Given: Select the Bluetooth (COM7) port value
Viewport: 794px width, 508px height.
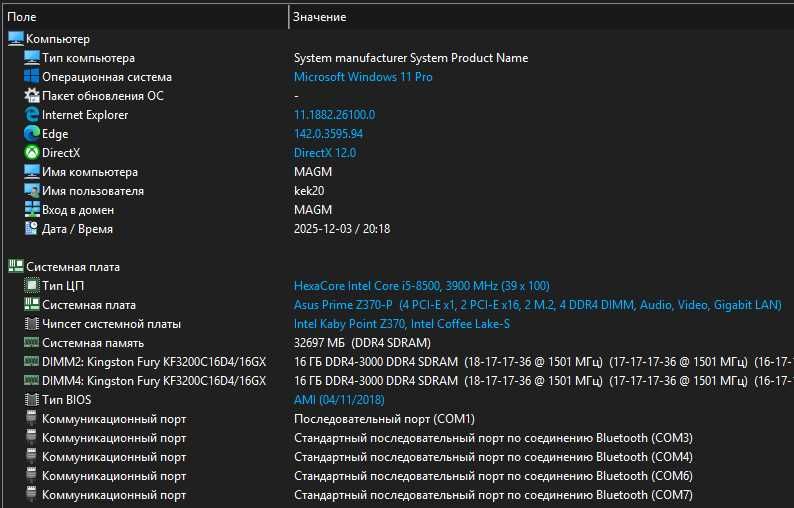Looking at the screenshot, I should click(493, 495).
